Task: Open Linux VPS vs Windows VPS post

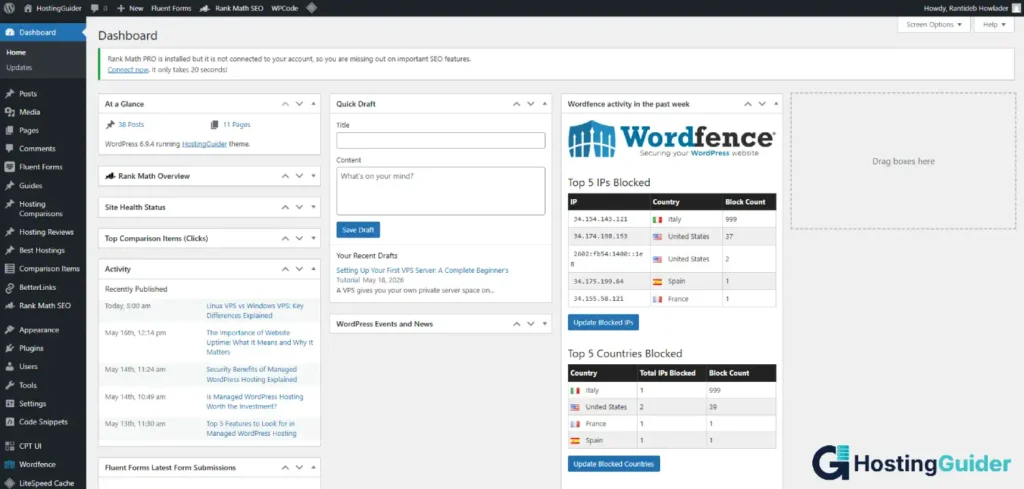Action: click(255, 310)
